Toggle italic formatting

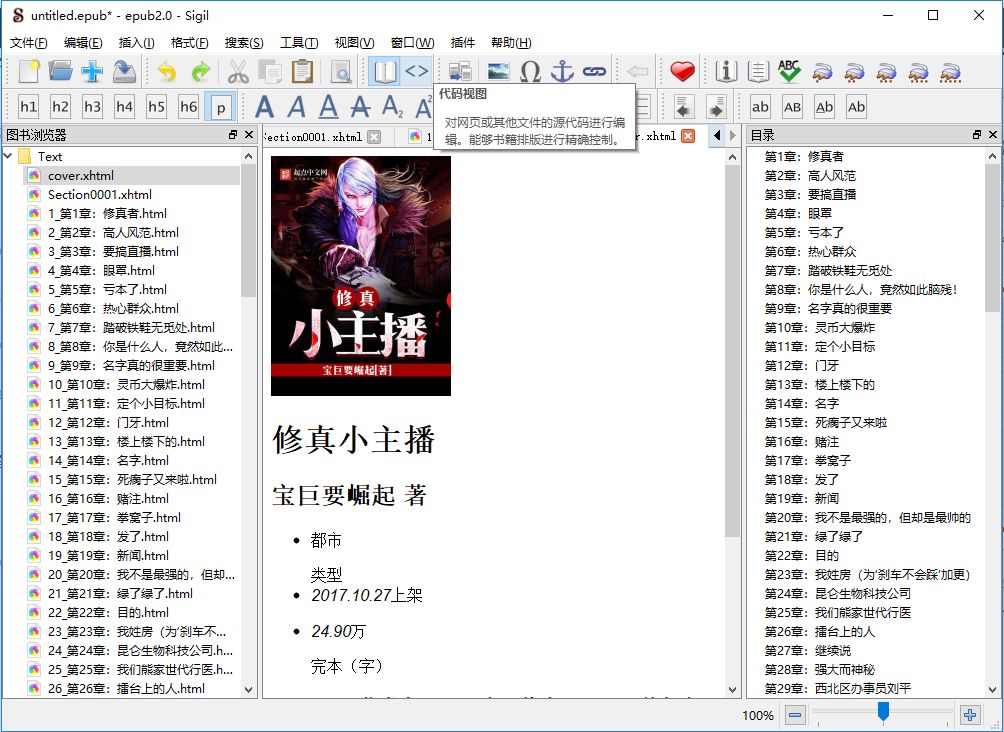pos(296,107)
